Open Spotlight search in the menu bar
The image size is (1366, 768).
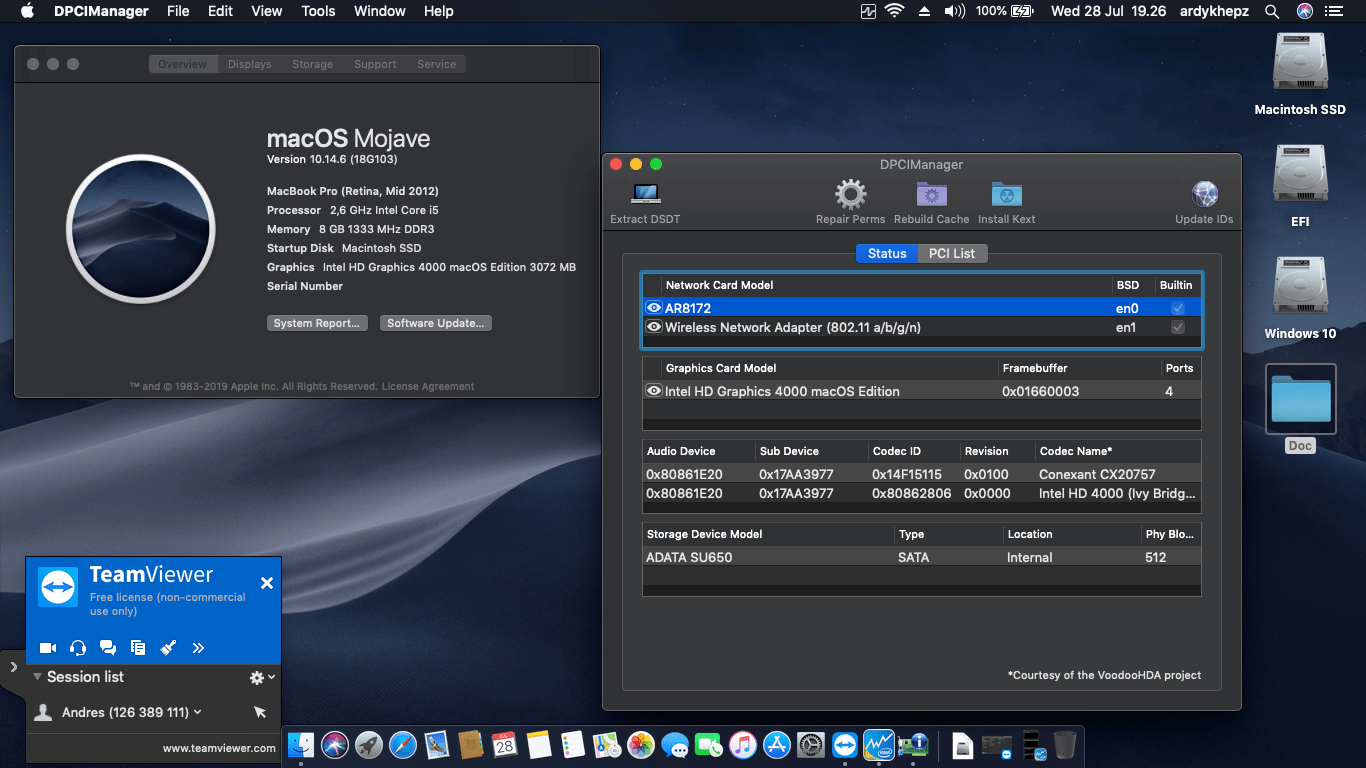coord(1272,11)
